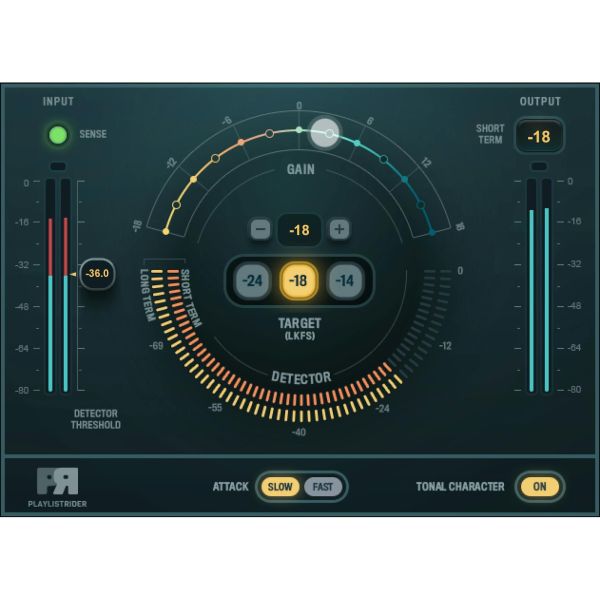Decrease target with the minus button
This screenshot has height=600, width=600.
(261, 229)
